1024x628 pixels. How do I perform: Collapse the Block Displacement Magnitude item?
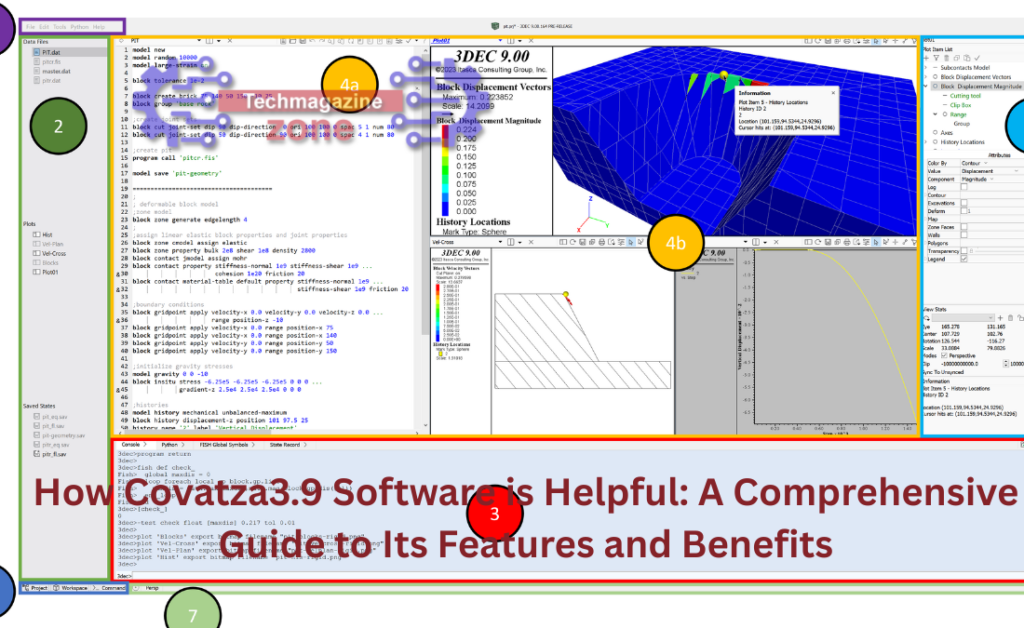925,86
